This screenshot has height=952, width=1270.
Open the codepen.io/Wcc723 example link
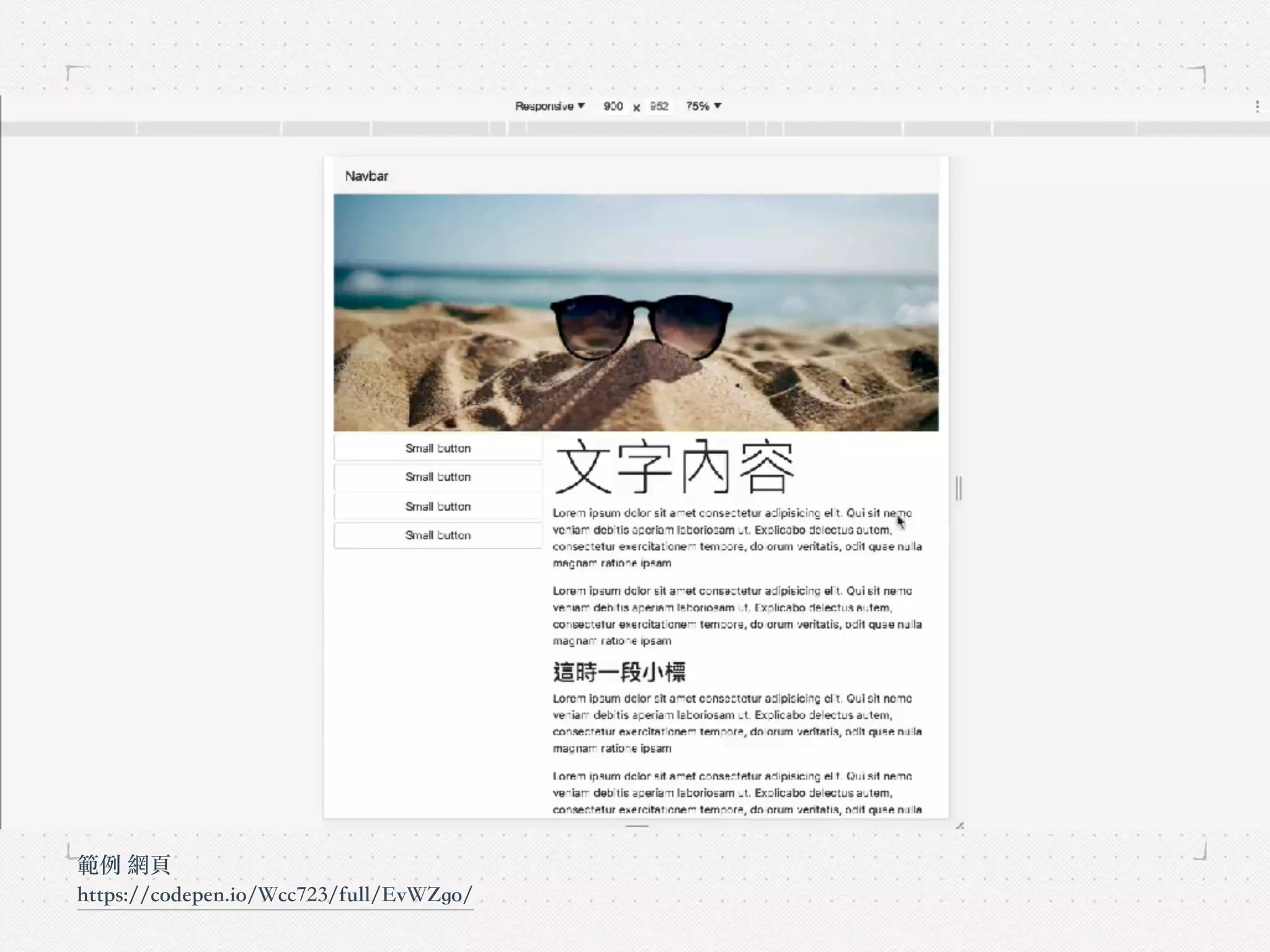(x=275, y=895)
